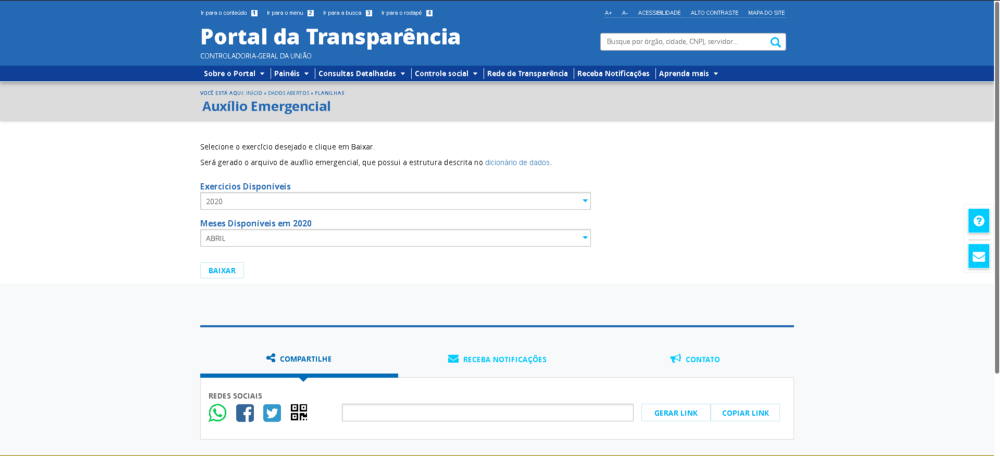Viewport: 1000px width, 456px height.
Task: Switch to the Receba Notificações tab
Action: [497, 359]
